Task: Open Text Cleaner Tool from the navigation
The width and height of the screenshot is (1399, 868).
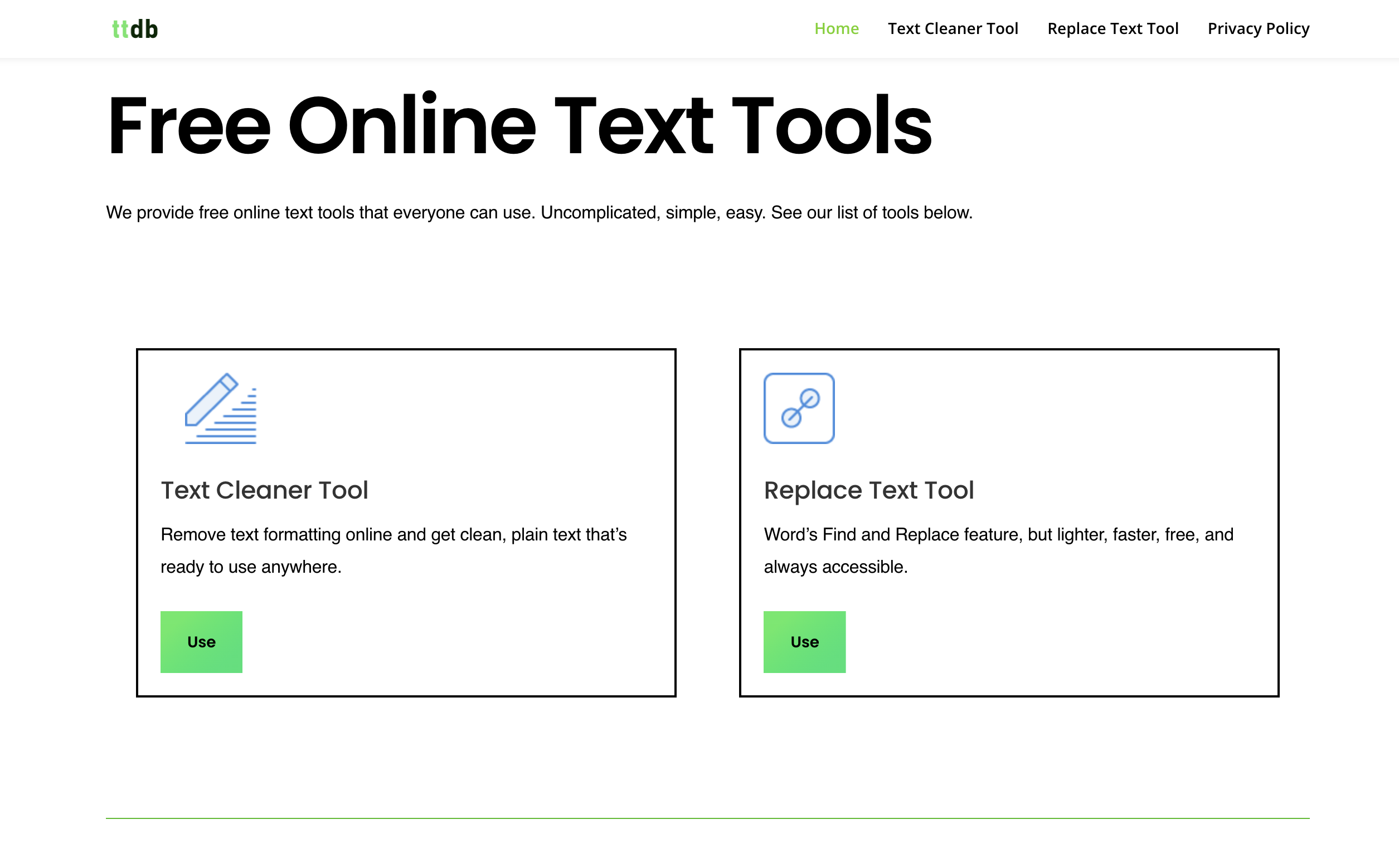Action: click(953, 28)
